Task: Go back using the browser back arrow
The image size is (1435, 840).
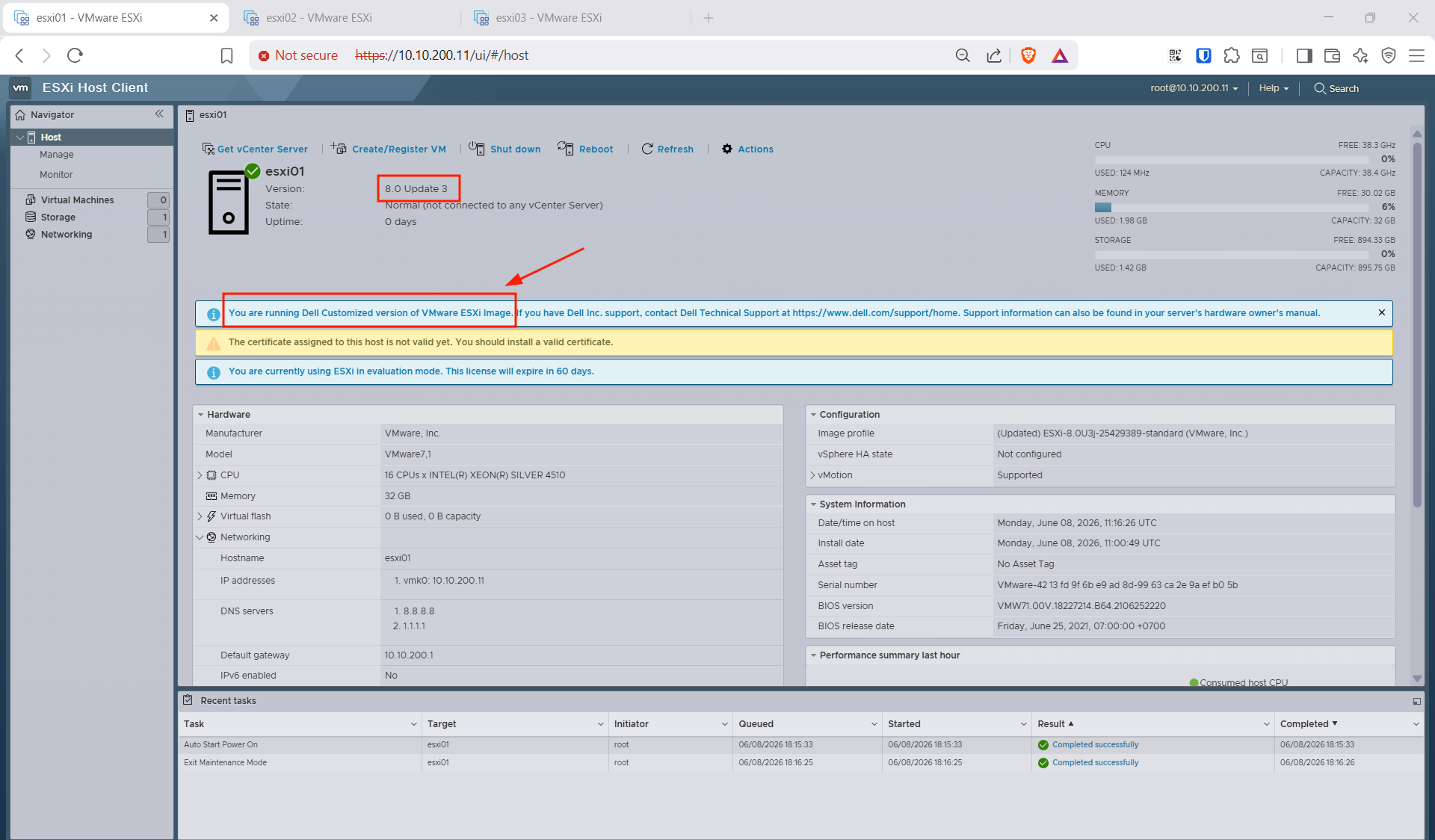Action: 20,55
